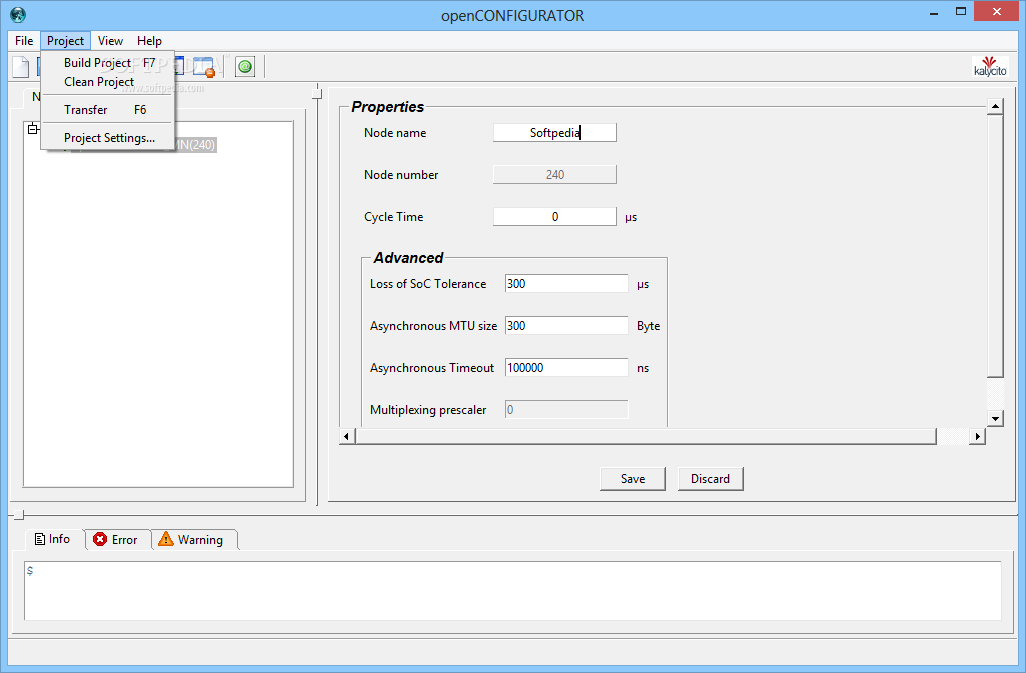Click the New Project page icon
The height and width of the screenshot is (673, 1026).
click(x=20, y=67)
